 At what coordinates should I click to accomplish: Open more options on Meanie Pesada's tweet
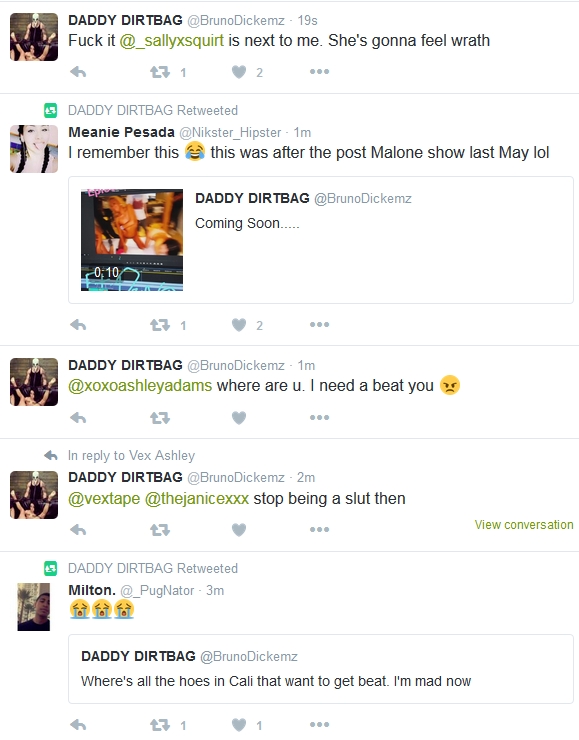[x=319, y=324]
